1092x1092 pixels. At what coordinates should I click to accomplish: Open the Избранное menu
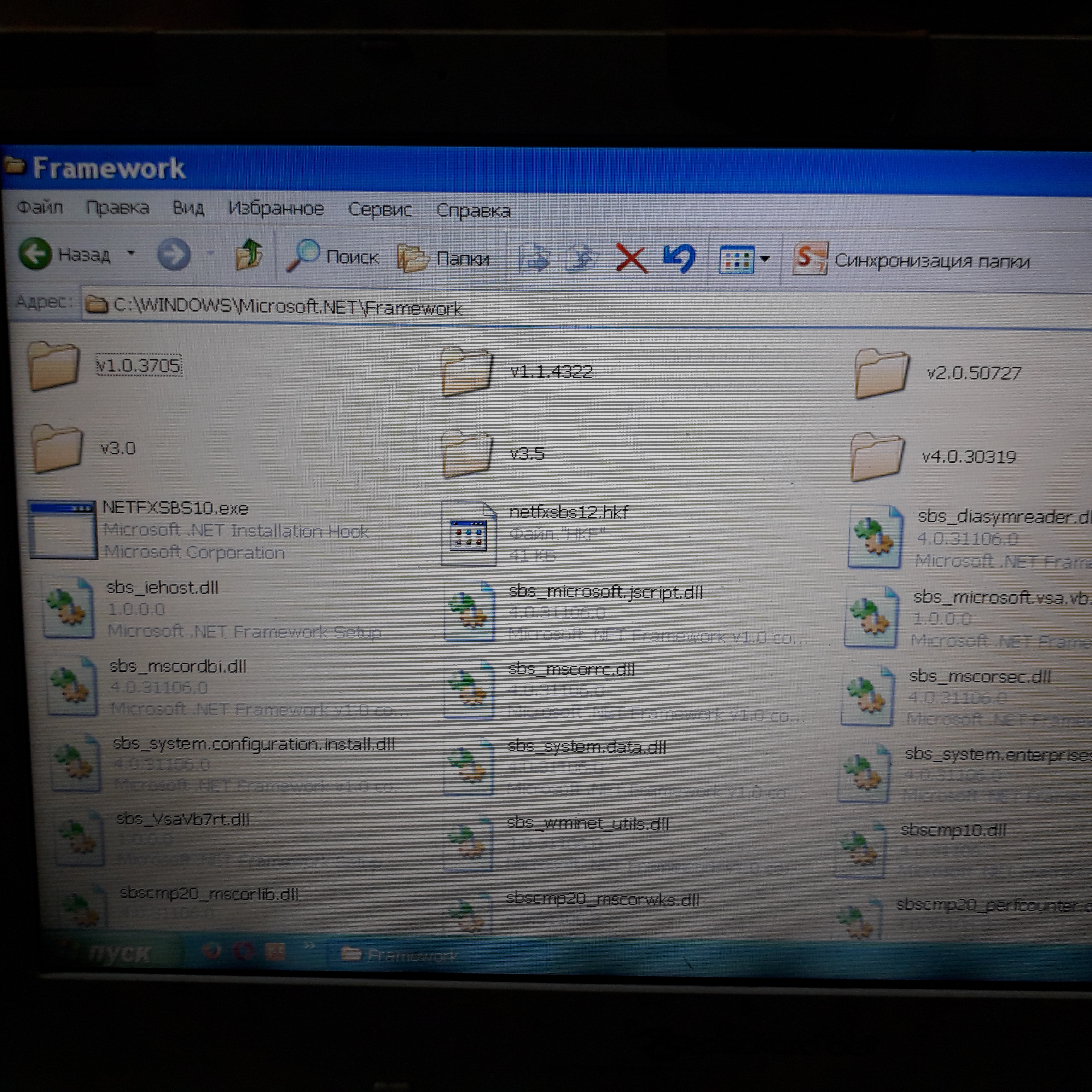coord(276,209)
